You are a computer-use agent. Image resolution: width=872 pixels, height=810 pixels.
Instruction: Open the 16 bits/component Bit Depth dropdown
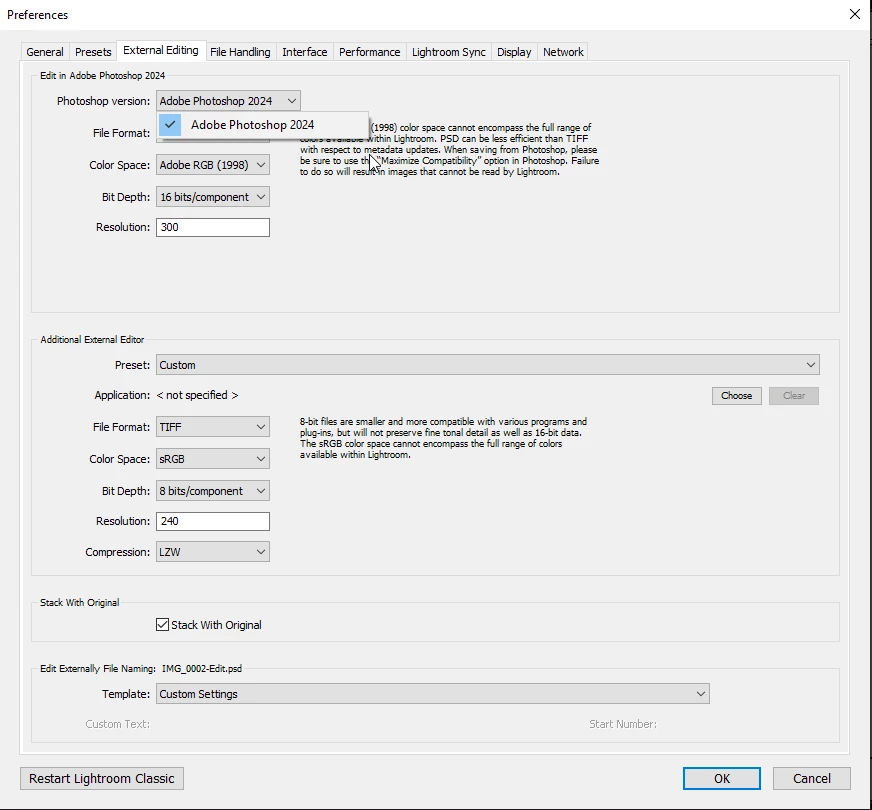(212, 197)
